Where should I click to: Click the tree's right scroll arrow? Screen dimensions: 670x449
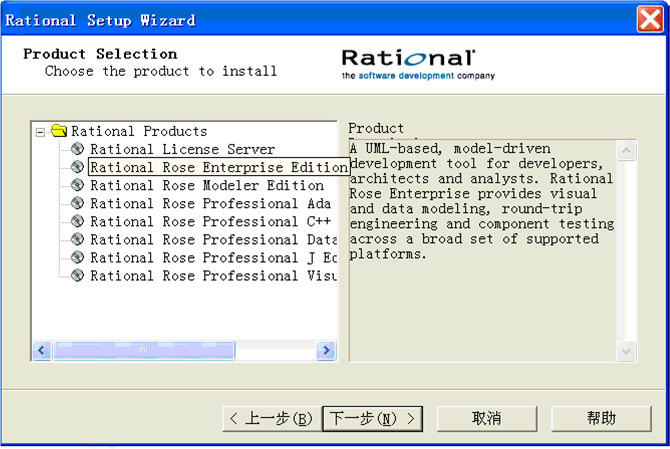[x=326, y=351]
